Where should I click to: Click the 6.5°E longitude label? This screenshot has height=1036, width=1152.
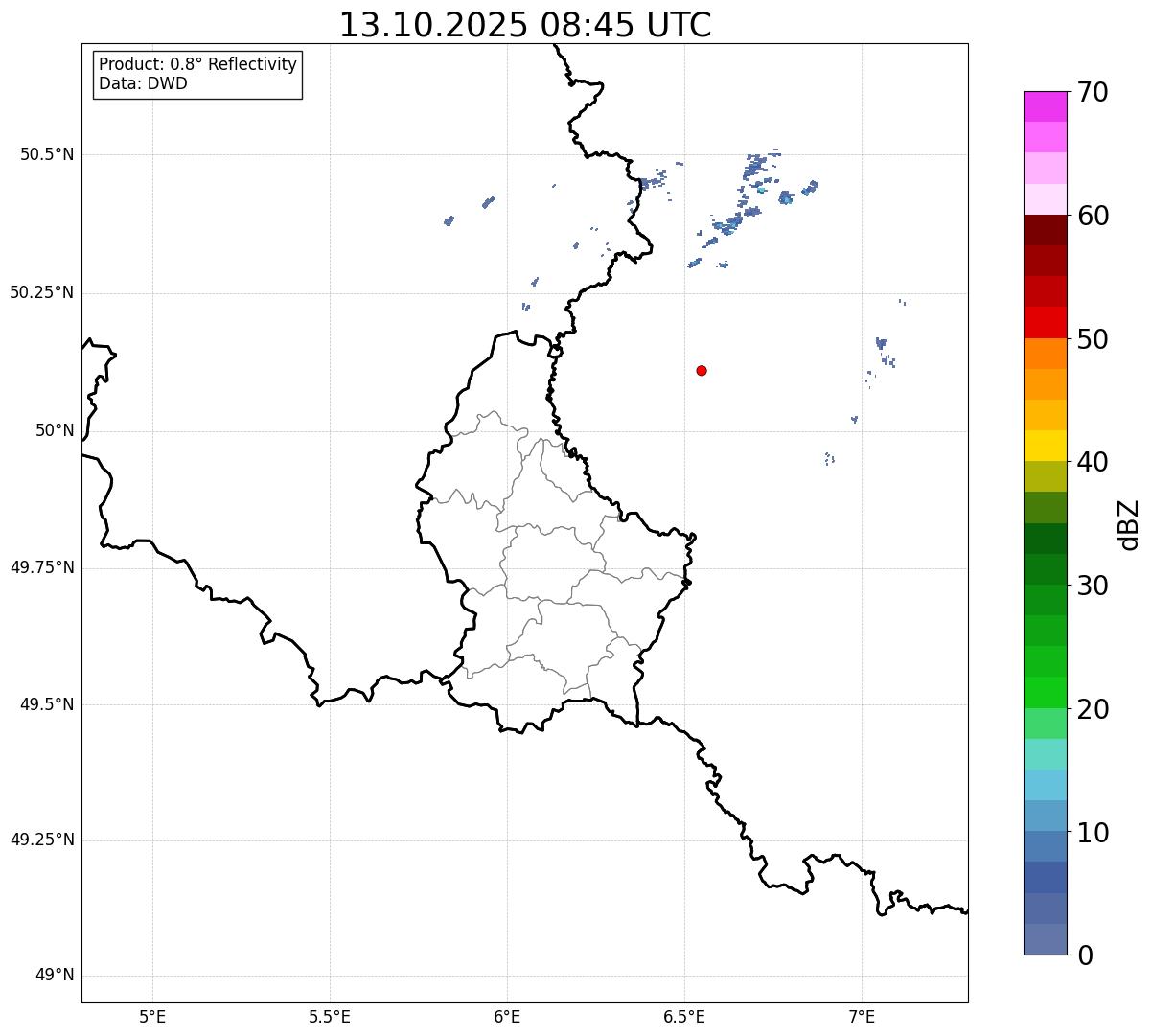[684, 1017]
